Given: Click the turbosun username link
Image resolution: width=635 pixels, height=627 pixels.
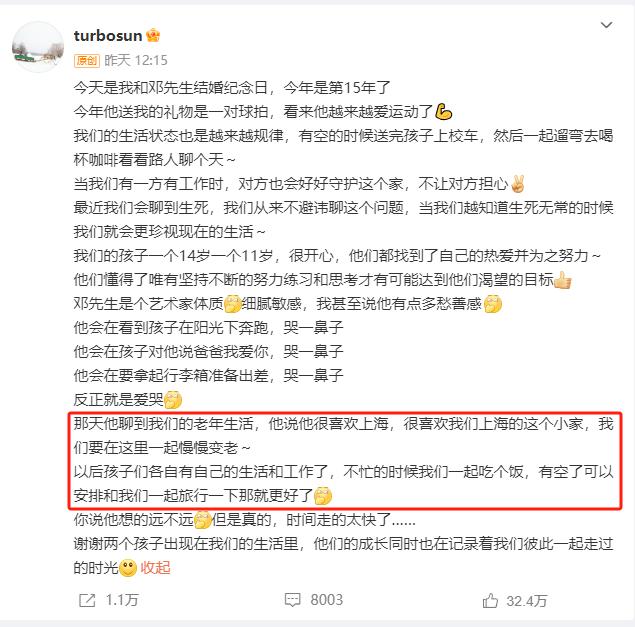Looking at the screenshot, I should pos(108,36).
